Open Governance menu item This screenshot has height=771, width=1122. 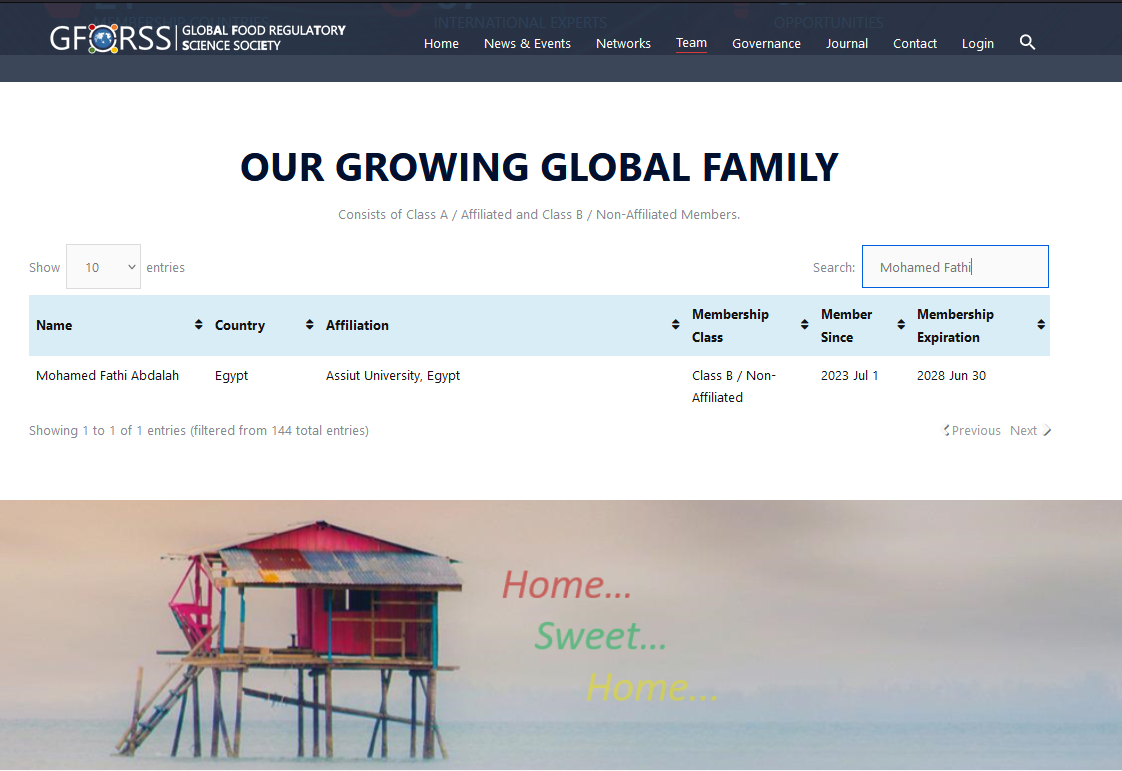coord(766,44)
